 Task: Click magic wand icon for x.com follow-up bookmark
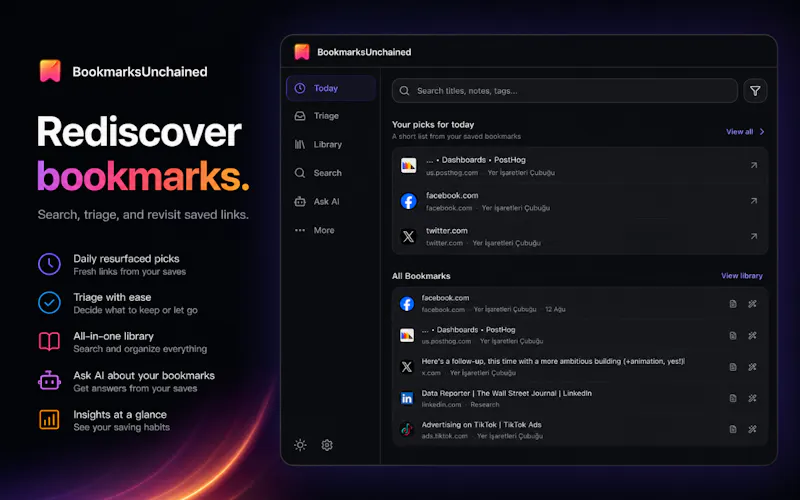tap(752, 367)
